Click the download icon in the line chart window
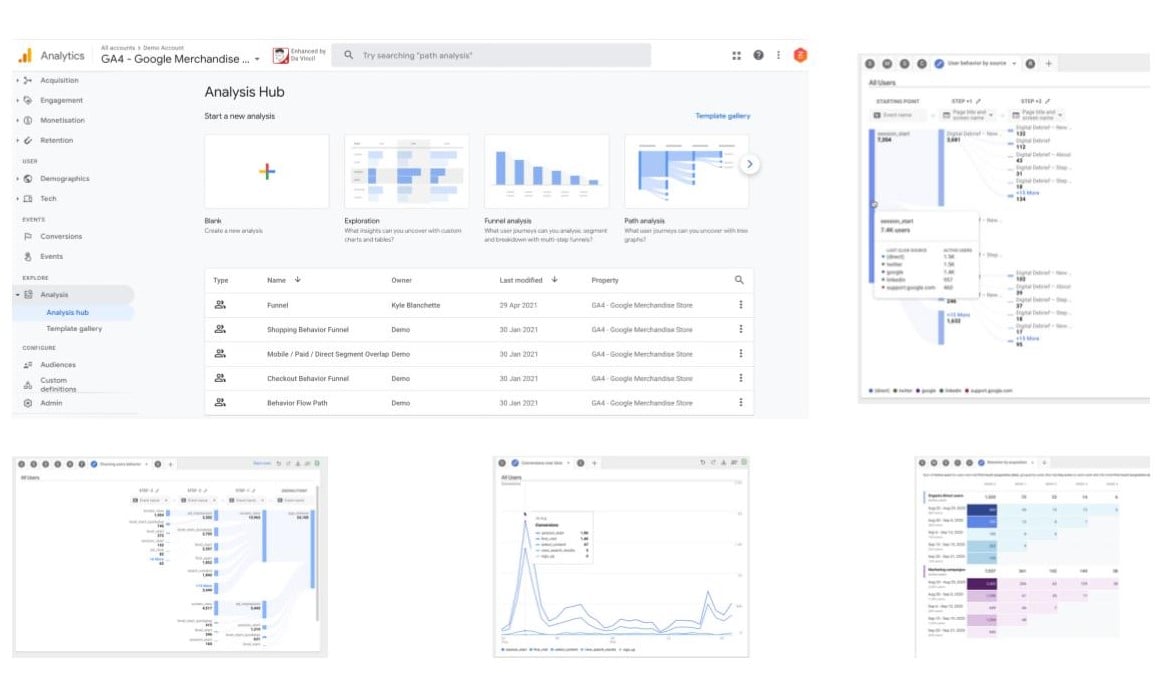 click(x=723, y=463)
